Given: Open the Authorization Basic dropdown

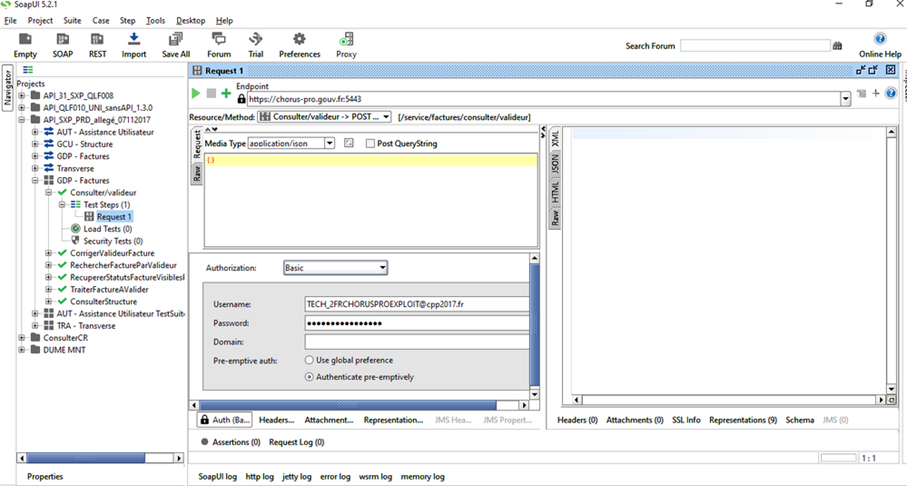Looking at the screenshot, I should click(335, 268).
